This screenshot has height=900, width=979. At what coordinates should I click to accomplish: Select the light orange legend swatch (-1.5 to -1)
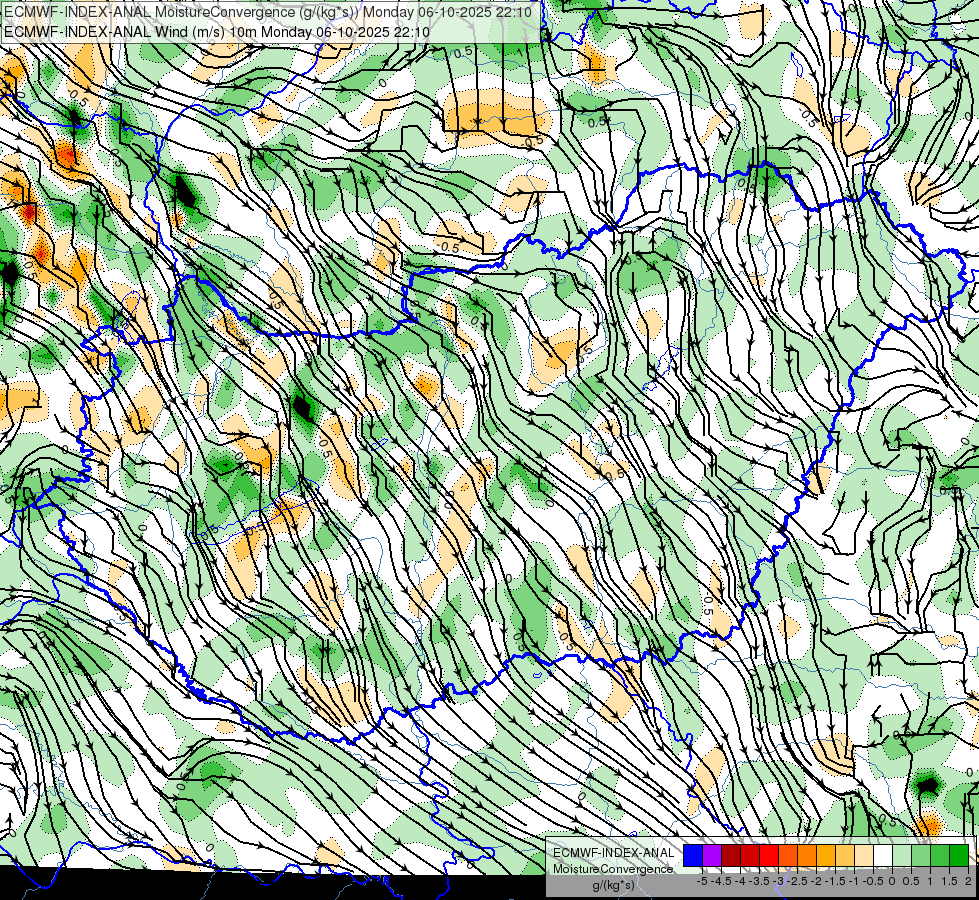tap(845, 855)
